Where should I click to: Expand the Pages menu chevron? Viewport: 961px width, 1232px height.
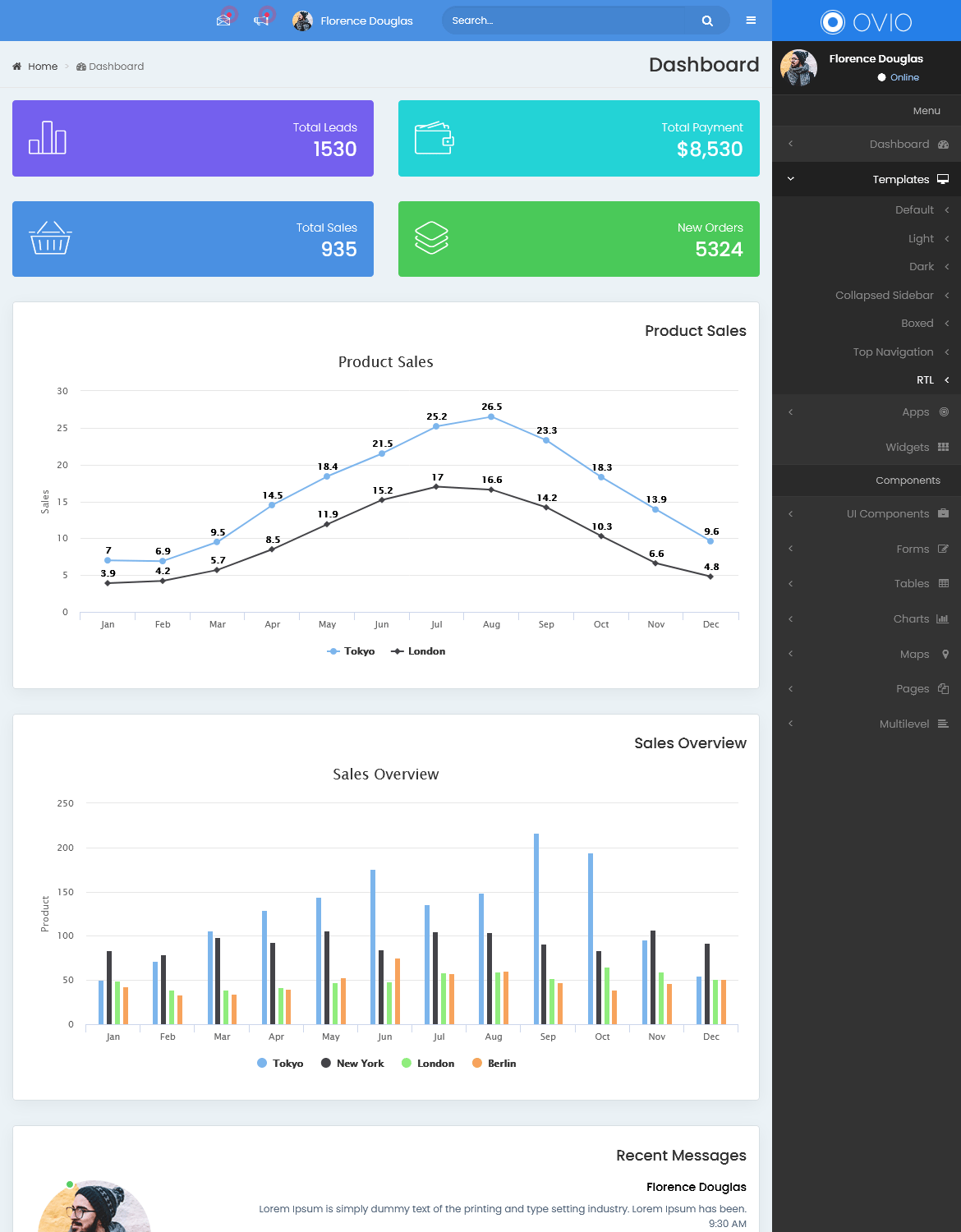pyautogui.click(x=791, y=689)
